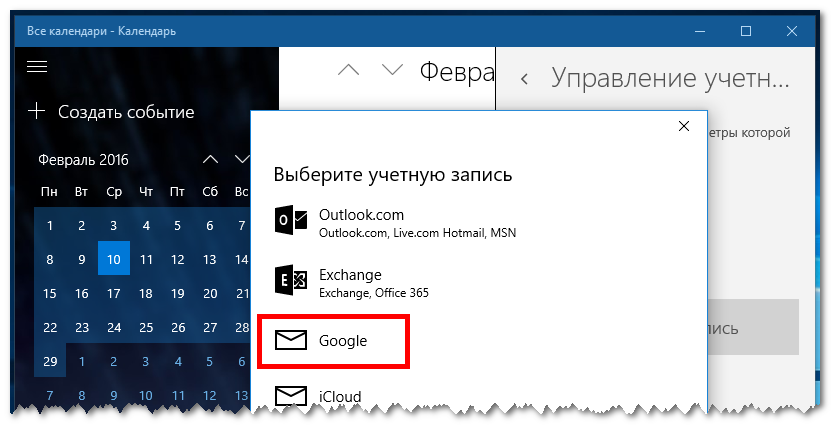Click the plus icon to create event

click(37, 111)
